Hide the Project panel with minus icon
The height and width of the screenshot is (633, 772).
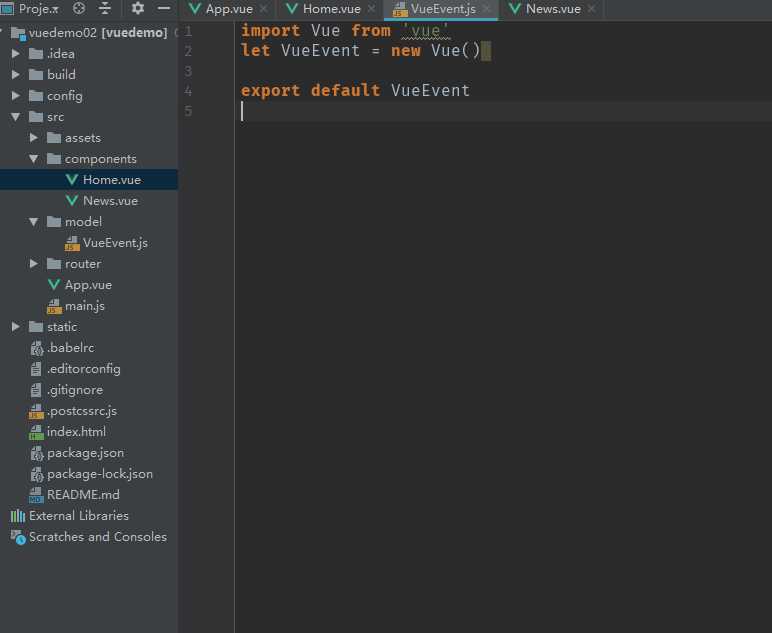[x=164, y=8]
